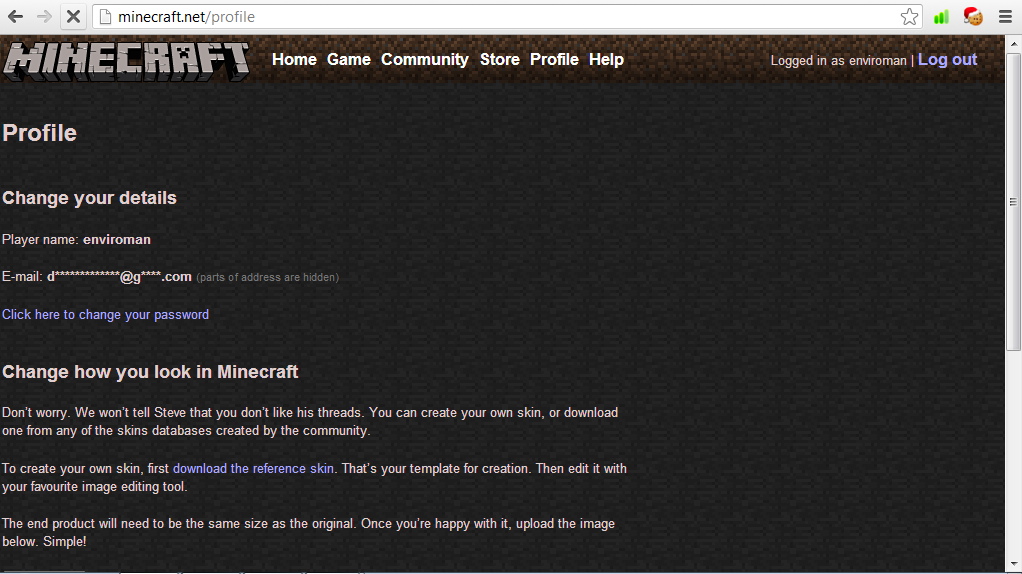Click here to change your password link
This screenshot has width=1022, height=574.
click(x=106, y=314)
